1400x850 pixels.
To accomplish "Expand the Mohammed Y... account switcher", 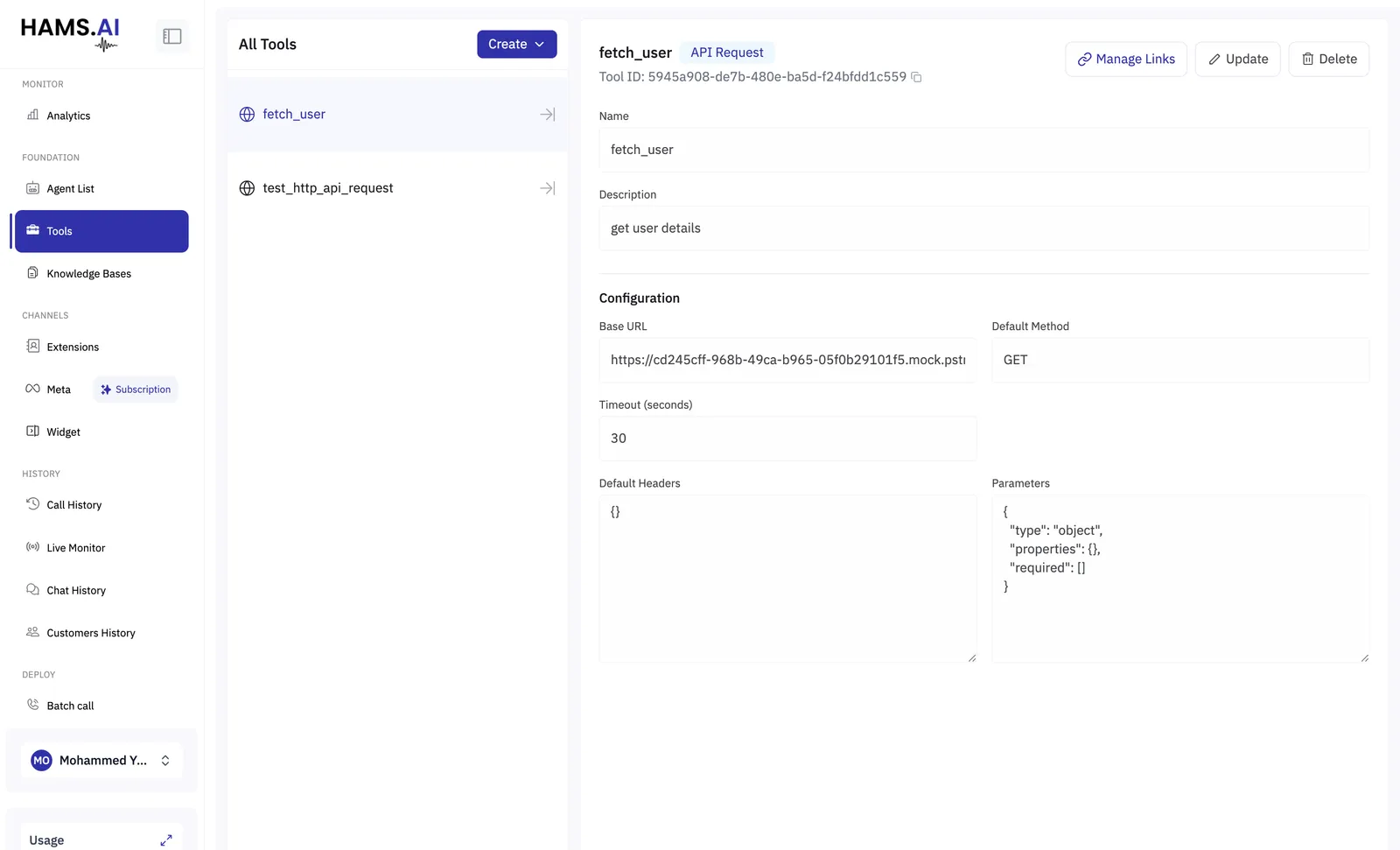I will click(x=101, y=761).
